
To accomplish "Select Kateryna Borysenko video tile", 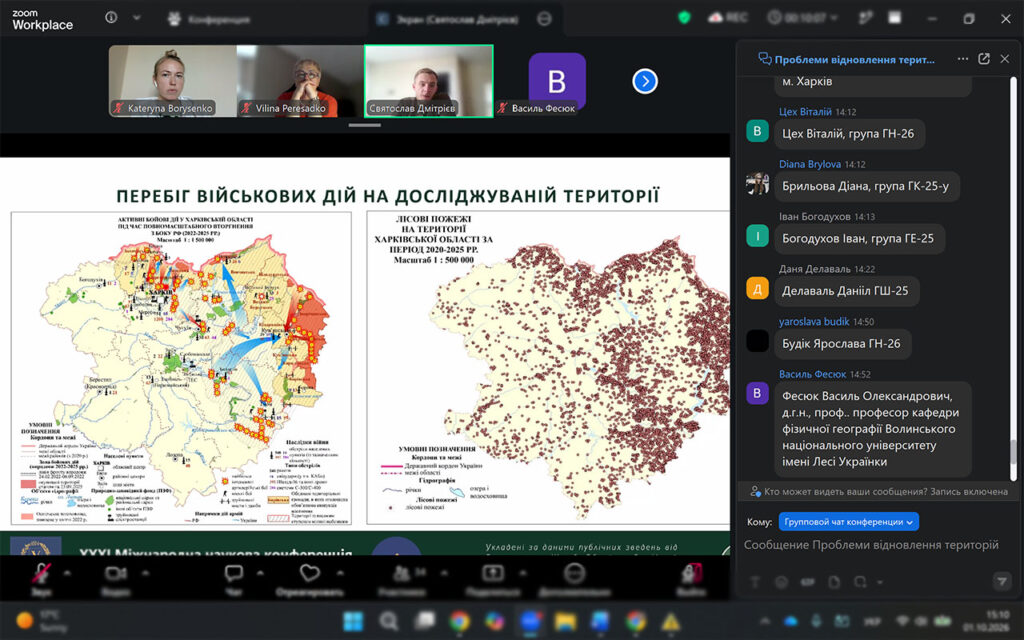I will pos(172,81).
